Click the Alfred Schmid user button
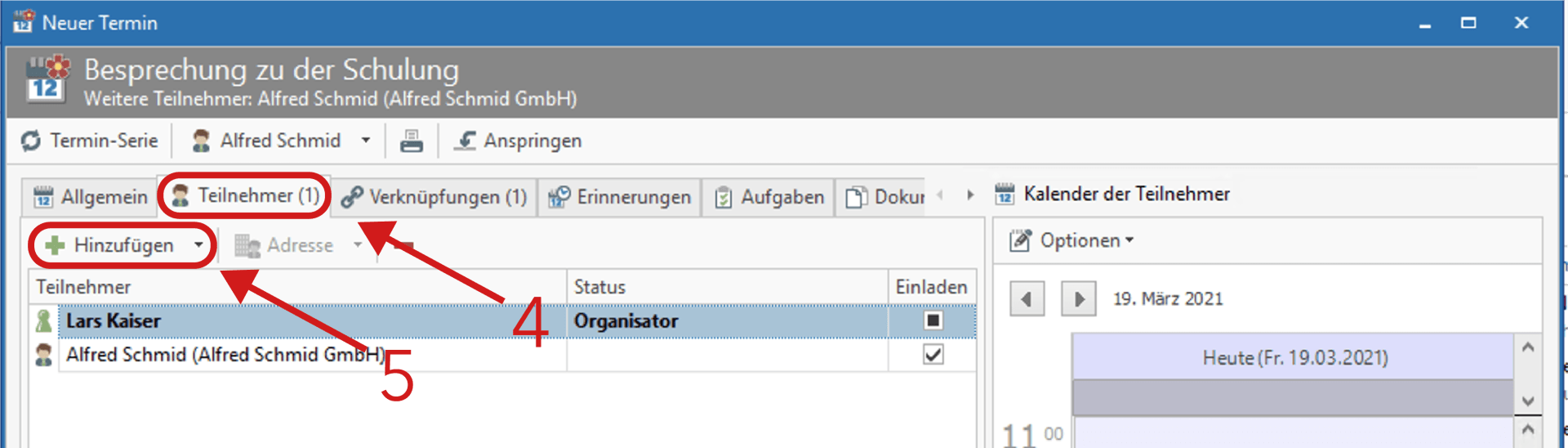The width and height of the screenshot is (1568, 448). click(x=266, y=141)
